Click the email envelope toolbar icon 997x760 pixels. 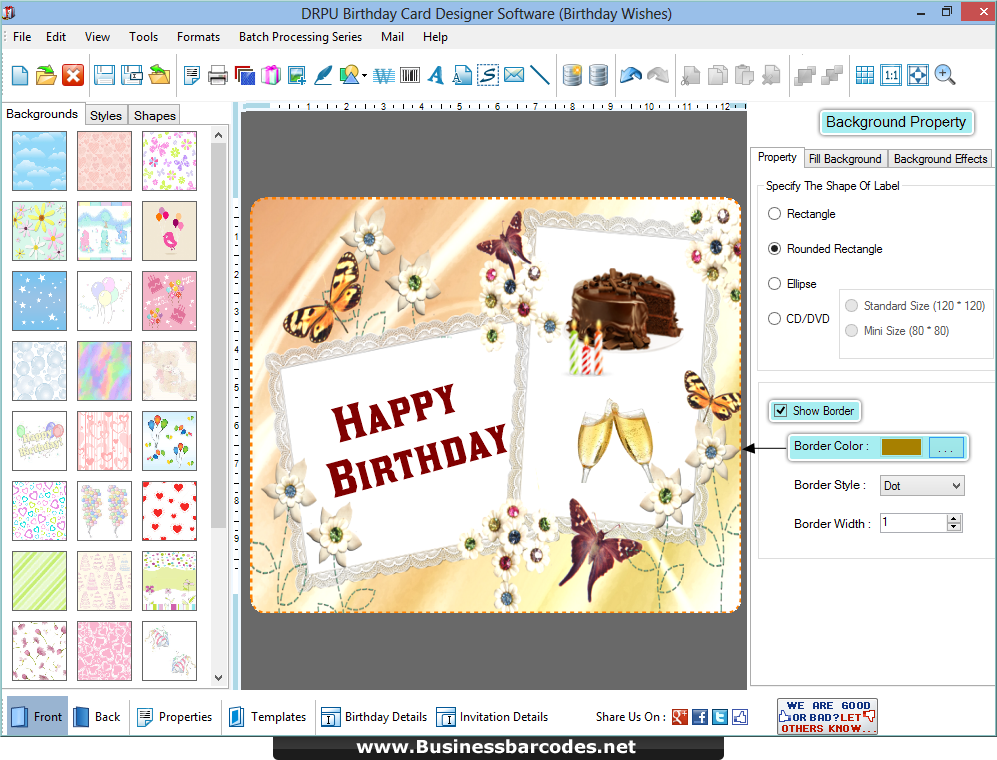point(514,75)
